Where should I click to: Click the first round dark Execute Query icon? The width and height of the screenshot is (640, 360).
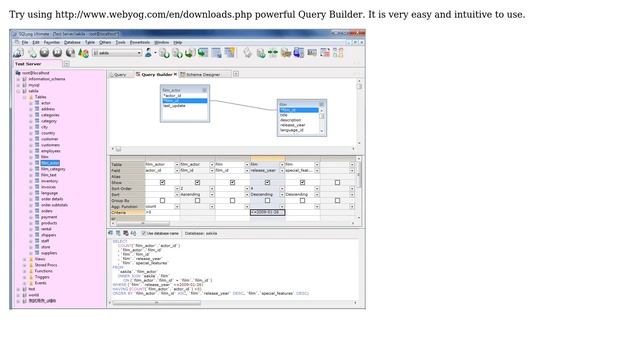(44, 53)
